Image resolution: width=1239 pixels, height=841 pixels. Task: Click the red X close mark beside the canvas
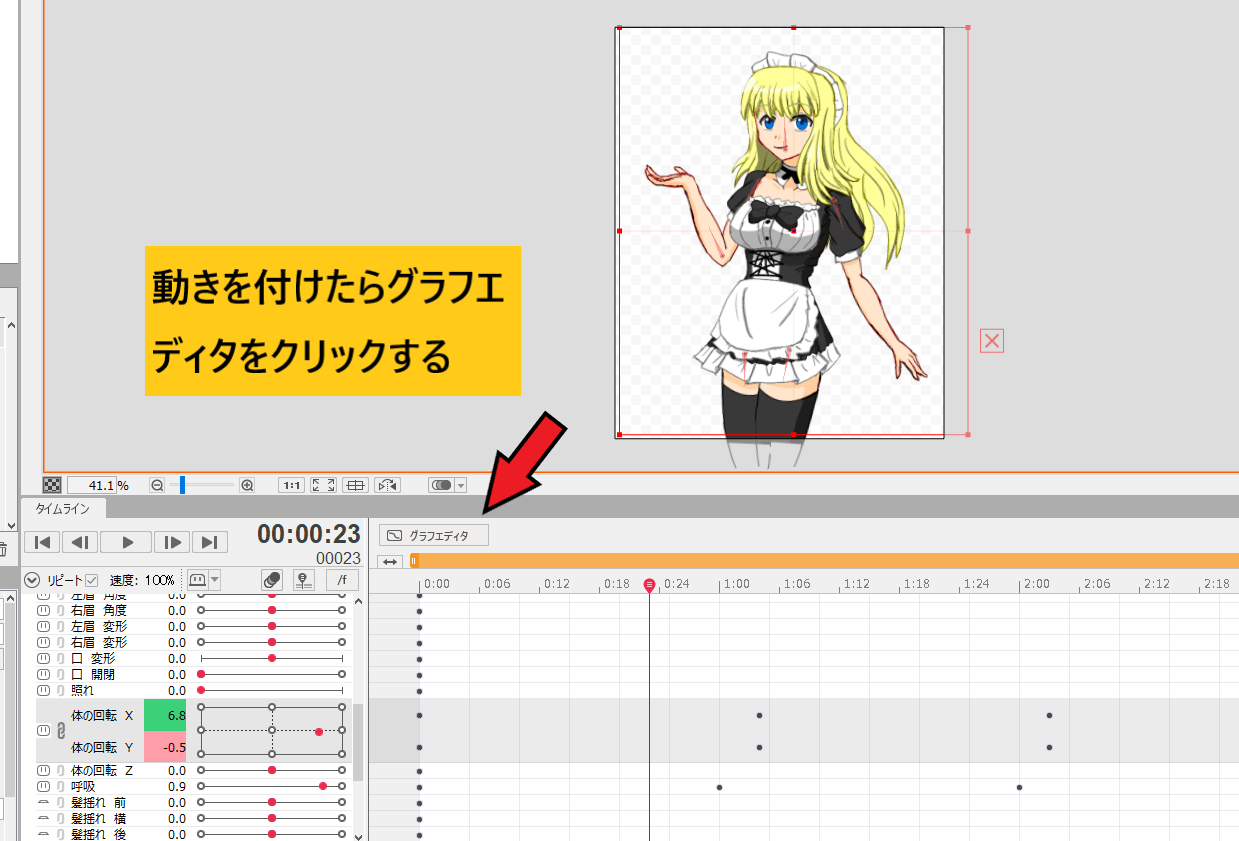pyautogui.click(x=990, y=341)
